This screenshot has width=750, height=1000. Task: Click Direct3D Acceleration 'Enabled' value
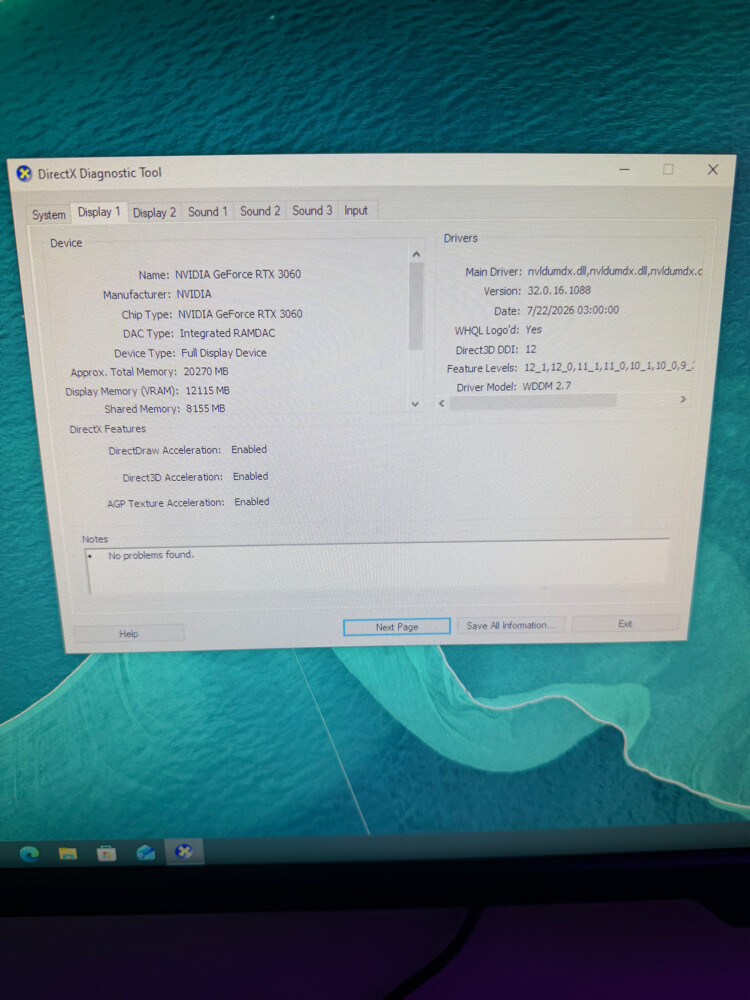tap(251, 476)
